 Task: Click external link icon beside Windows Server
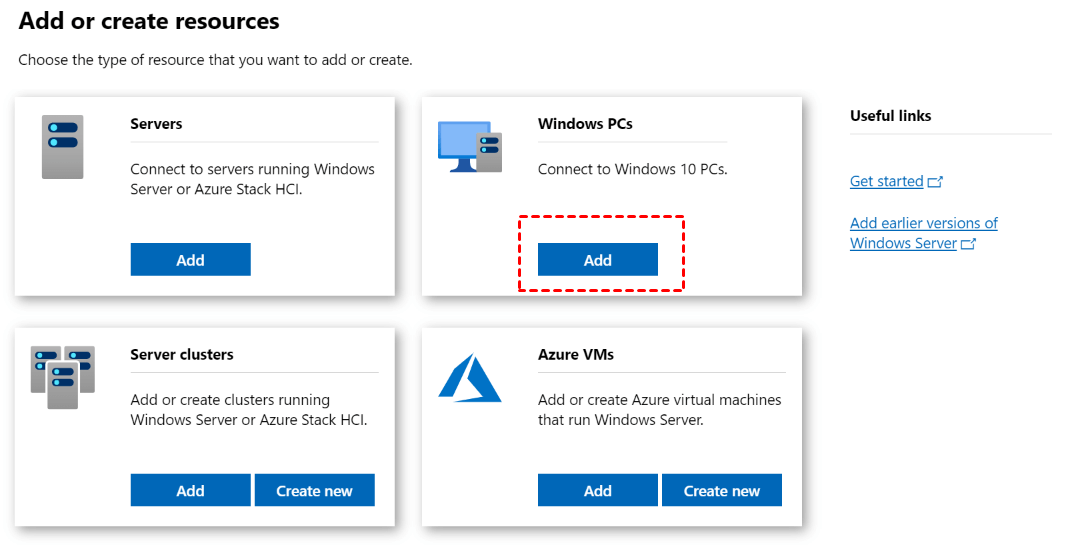968,244
